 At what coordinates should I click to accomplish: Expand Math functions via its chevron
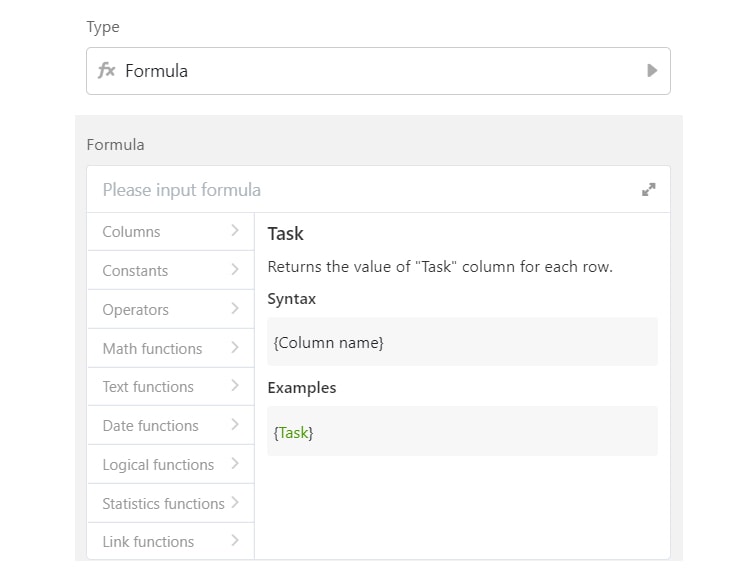click(235, 348)
